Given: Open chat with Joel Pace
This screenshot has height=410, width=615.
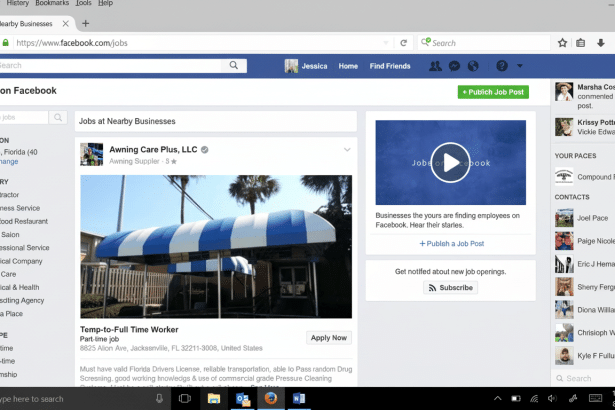Looking at the screenshot, I should [x=585, y=218].
